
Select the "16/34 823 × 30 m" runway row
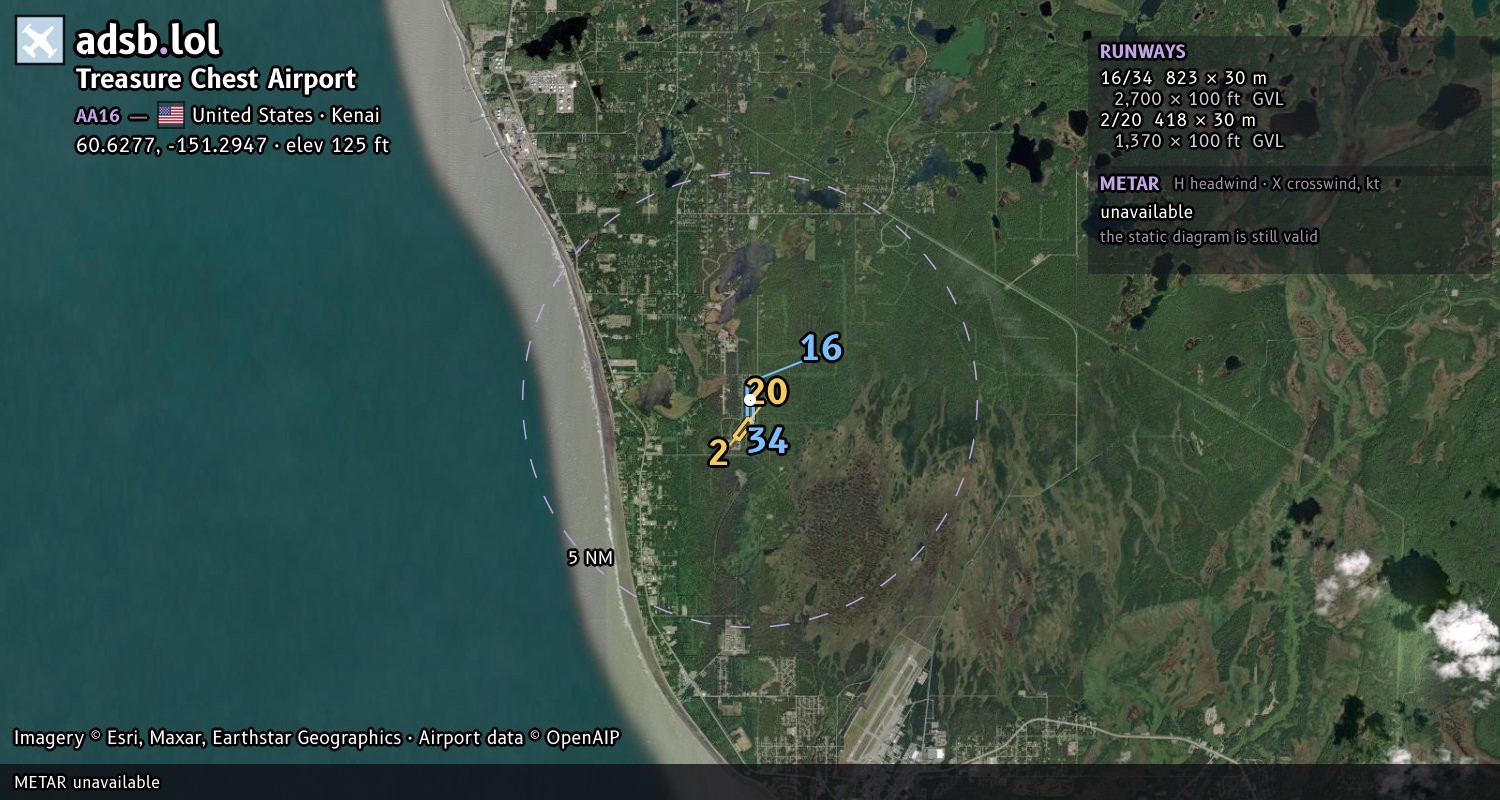[1183, 78]
